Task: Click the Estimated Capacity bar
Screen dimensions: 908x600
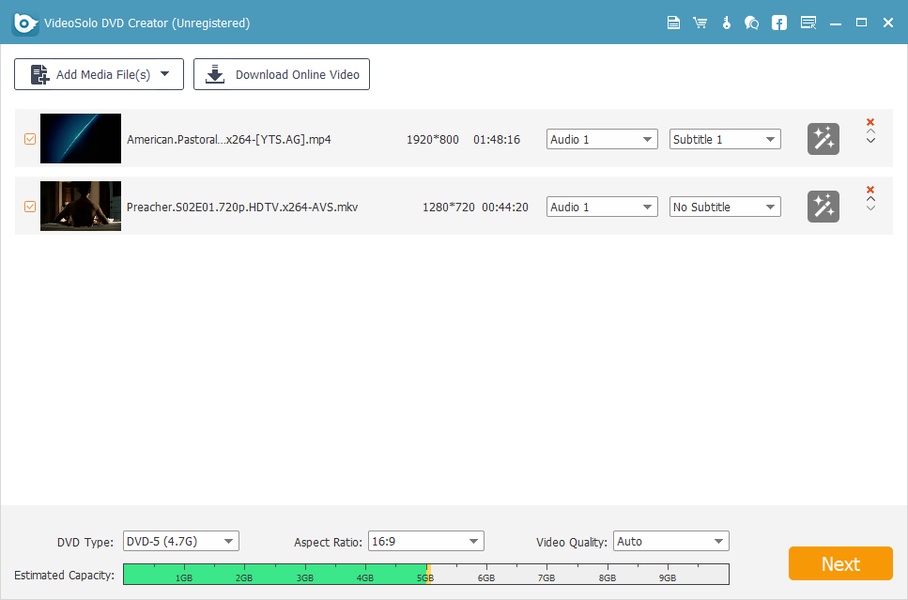Action: 426,574
